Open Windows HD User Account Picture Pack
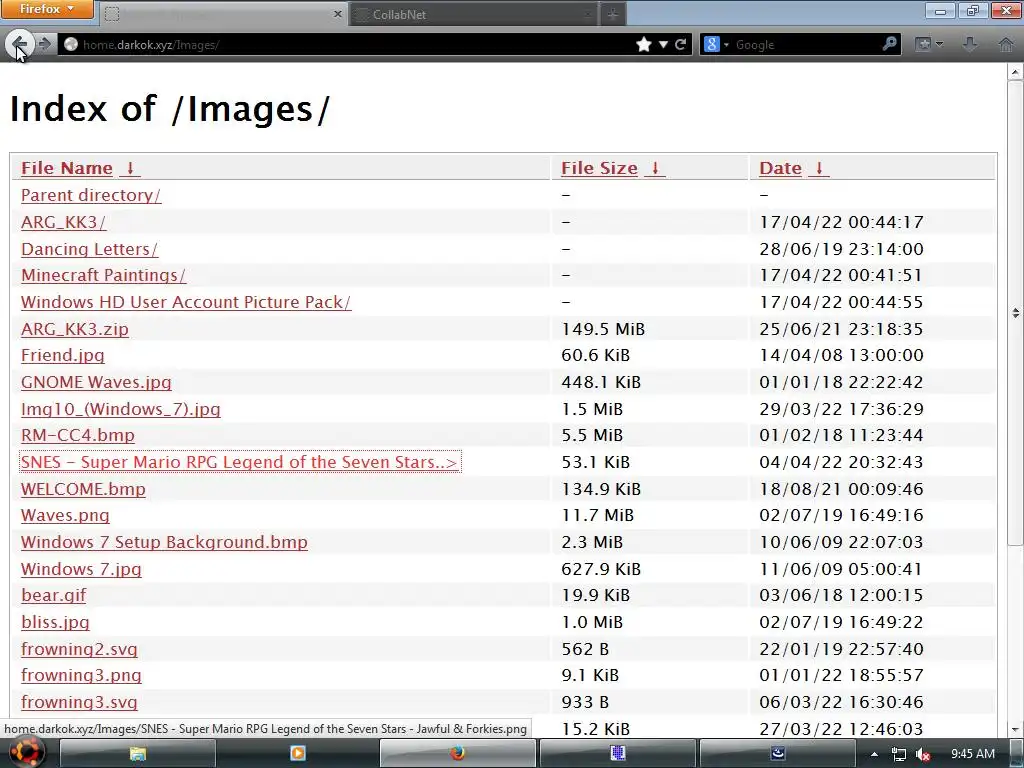Screen dimensions: 1024x768 pos(186,302)
